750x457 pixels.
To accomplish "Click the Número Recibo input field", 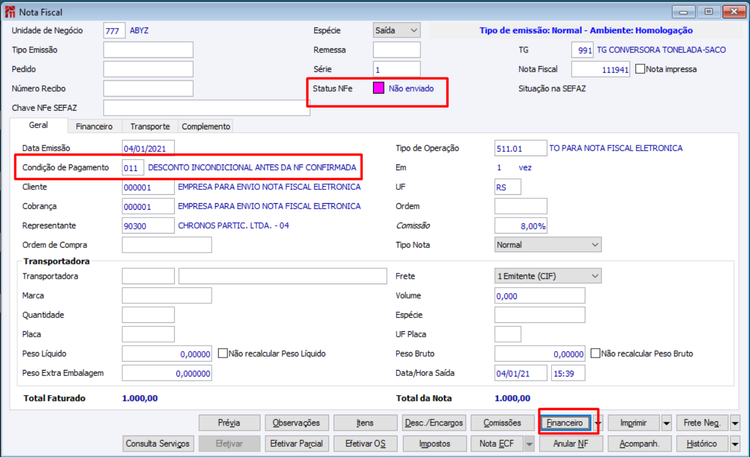I will pyautogui.click(x=148, y=88).
